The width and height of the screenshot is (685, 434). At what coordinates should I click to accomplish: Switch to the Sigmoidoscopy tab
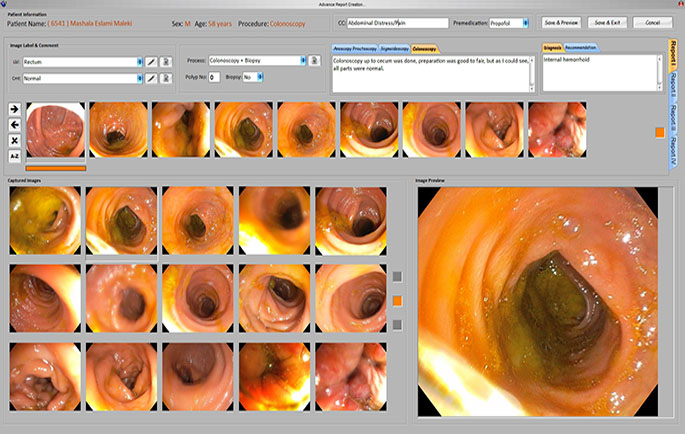393,48
